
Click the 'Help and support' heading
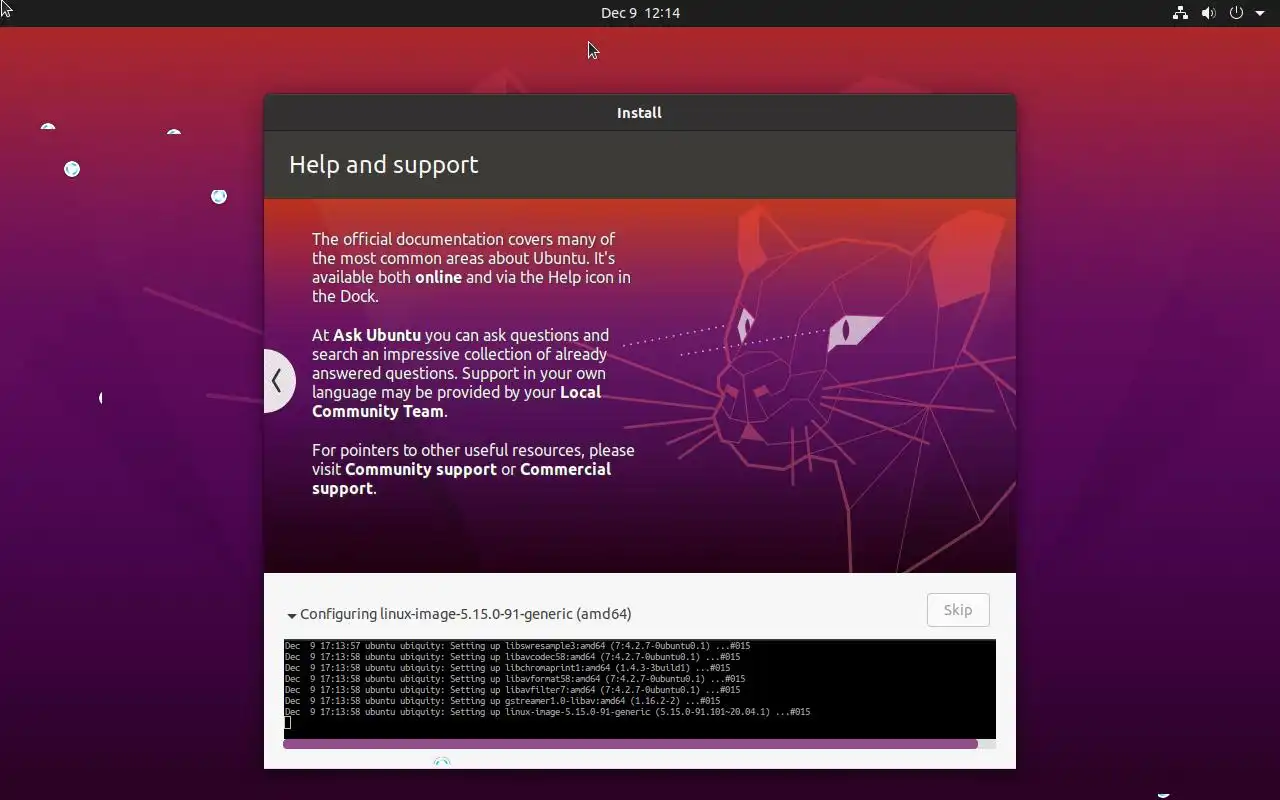384,165
